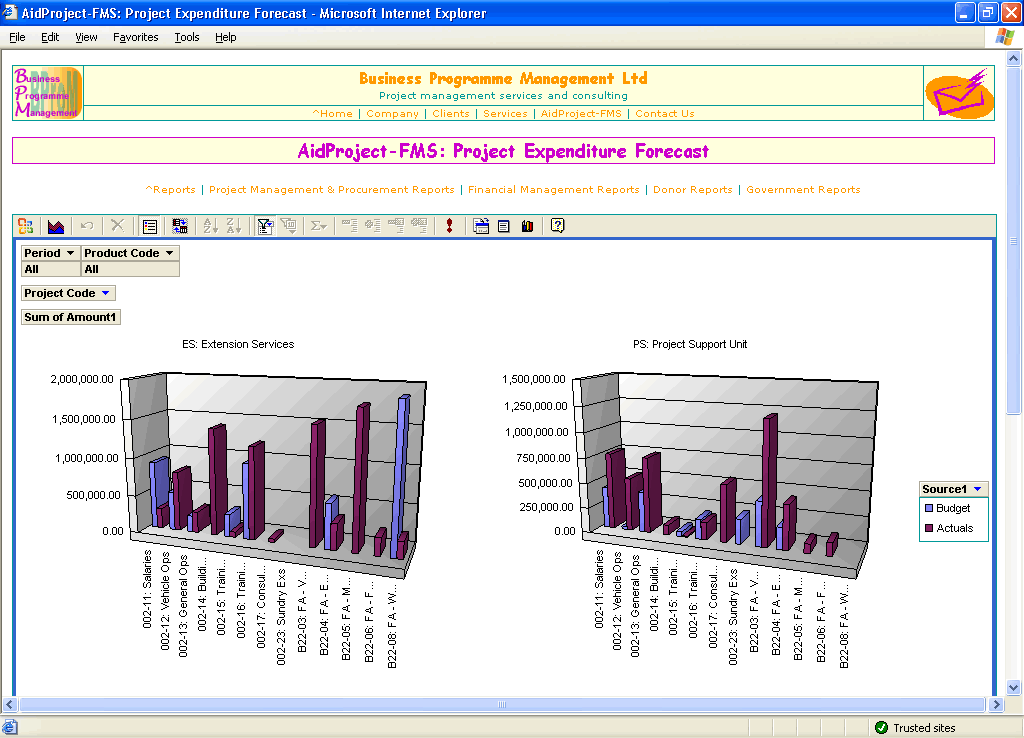Click the 'ES: Extension Services' chart title
1024x738 pixels.
(x=238, y=344)
